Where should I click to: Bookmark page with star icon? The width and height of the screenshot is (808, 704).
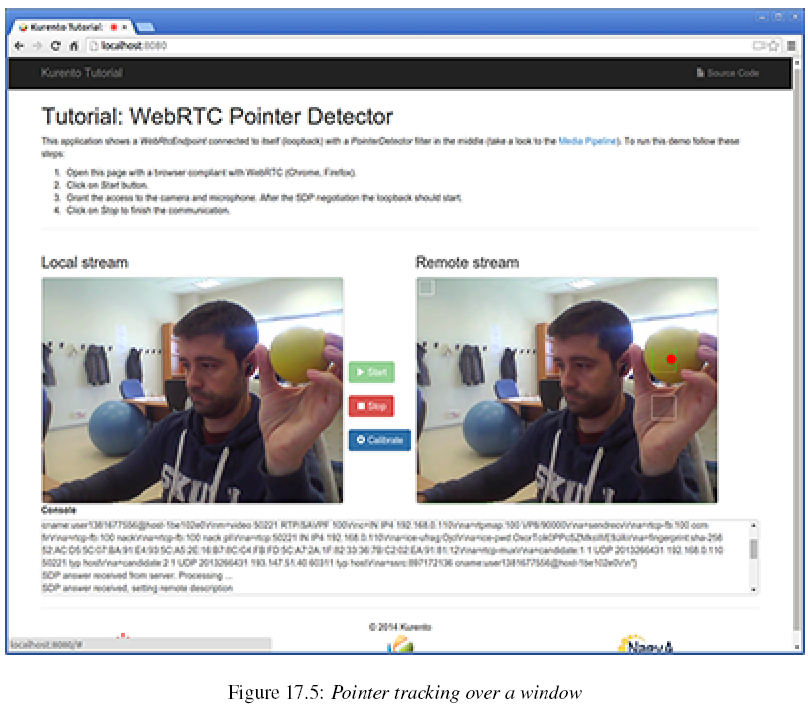pyautogui.click(x=773, y=46)
